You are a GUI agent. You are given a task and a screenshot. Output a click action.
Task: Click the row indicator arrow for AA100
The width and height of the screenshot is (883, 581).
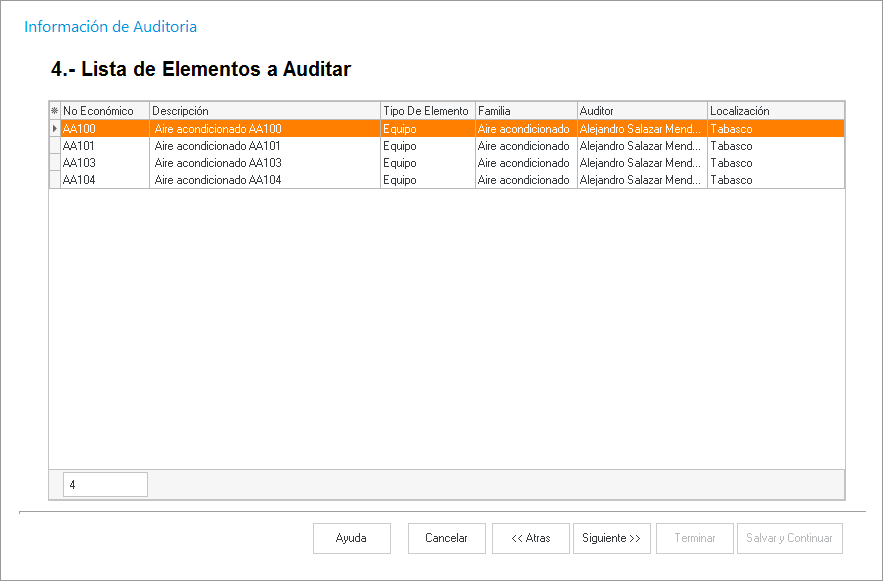tap(54, 129)
